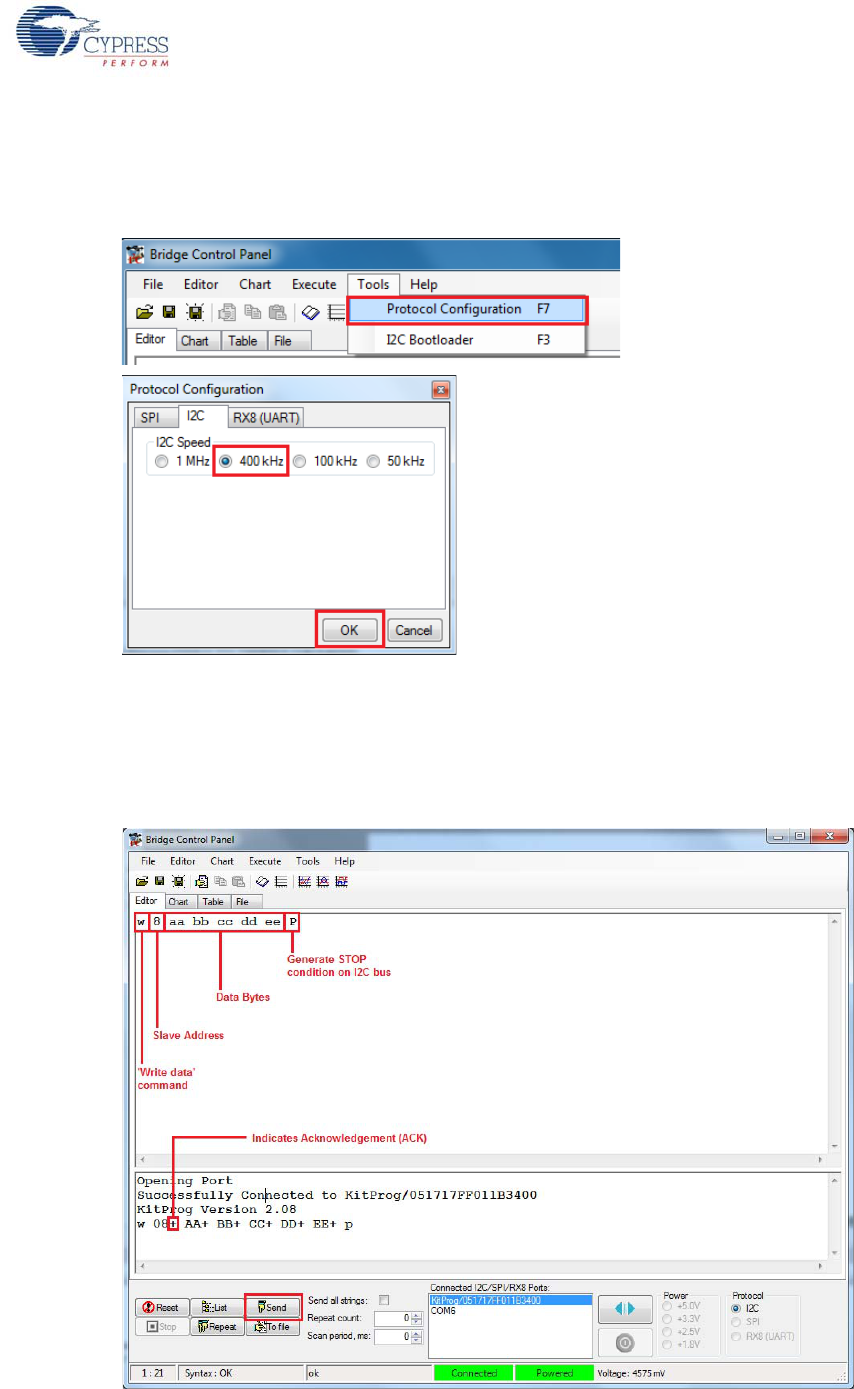Screen dimensions: 854x1389
Task: Open the Execute menu in the Tools-menu-open window
Action: point(314,284)
